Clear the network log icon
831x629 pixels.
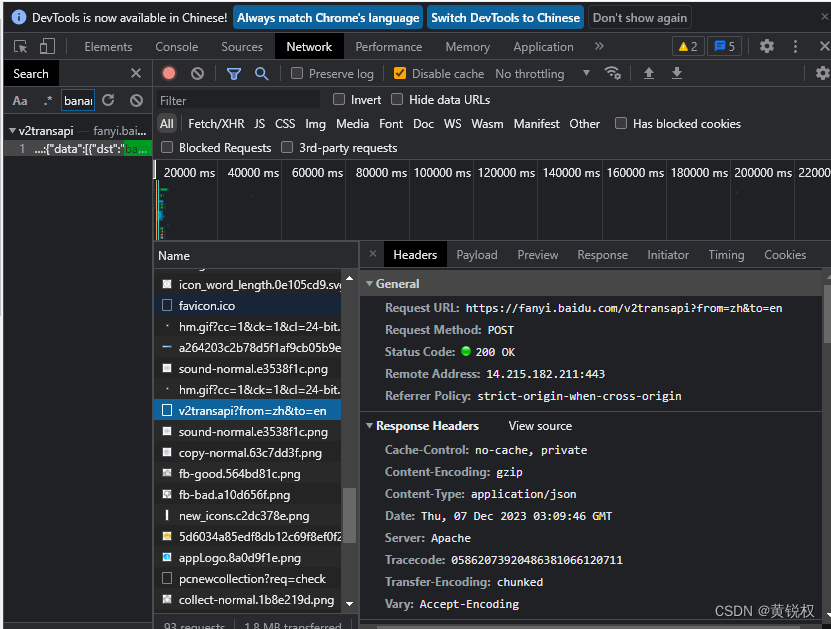[197, 73]
